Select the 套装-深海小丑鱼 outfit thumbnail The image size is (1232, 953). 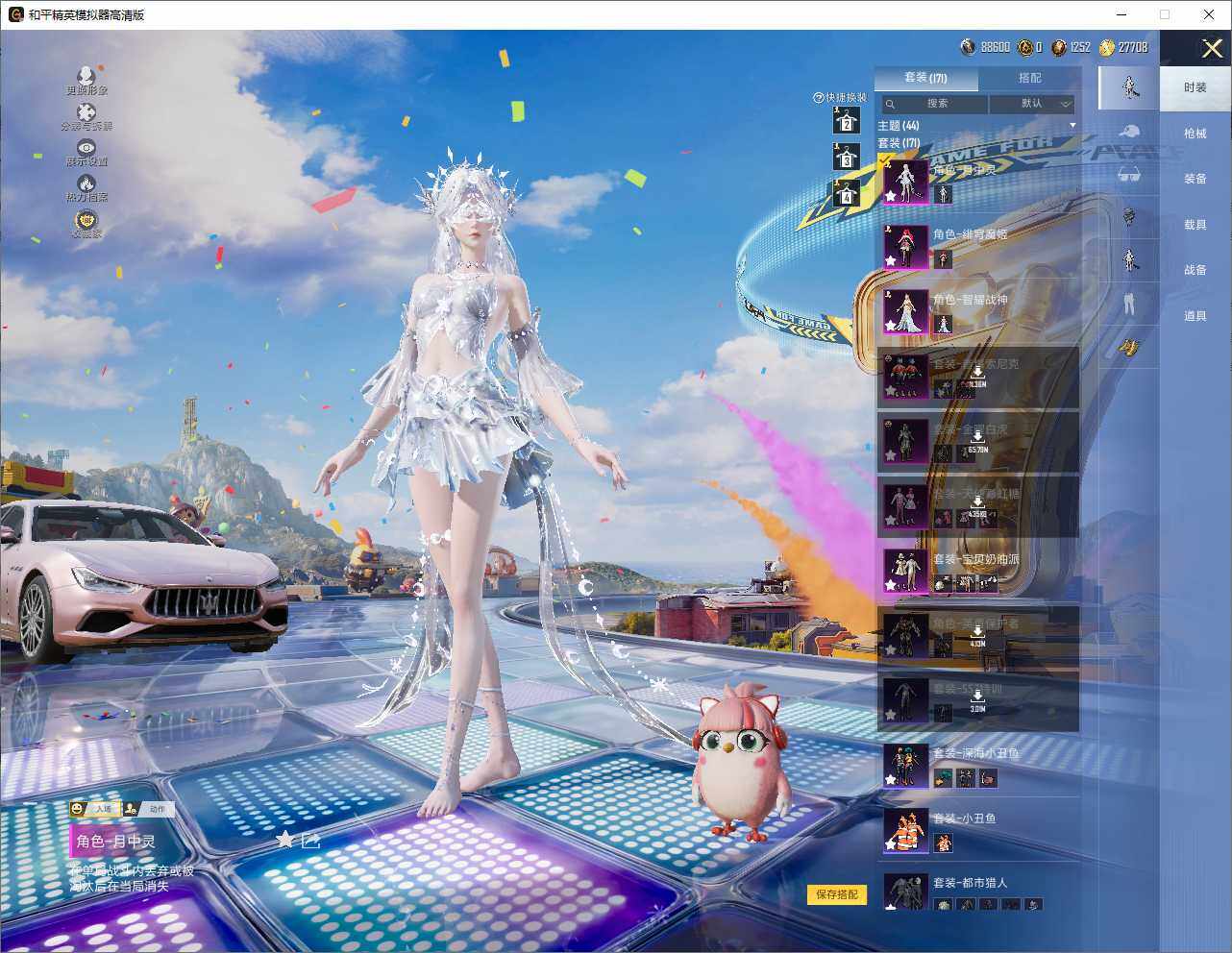click(905, 766)
